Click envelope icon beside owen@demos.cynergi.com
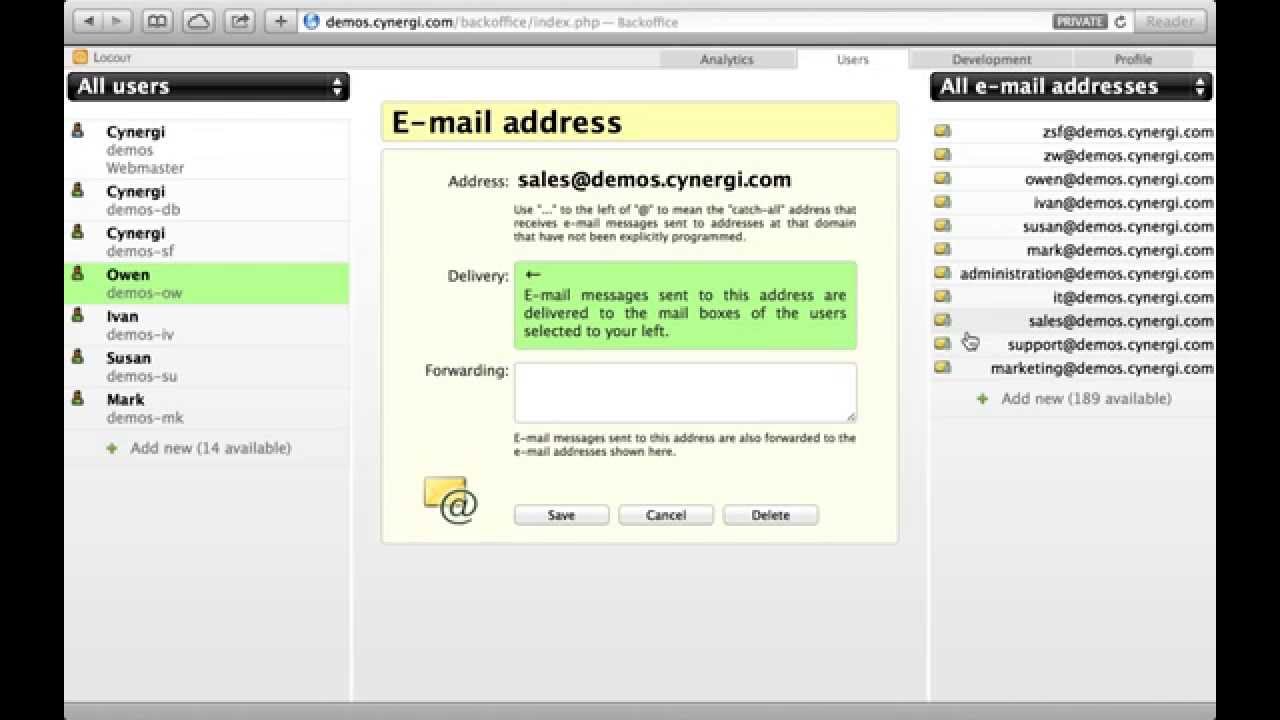Screen dimensions: 1280x720 942,178
